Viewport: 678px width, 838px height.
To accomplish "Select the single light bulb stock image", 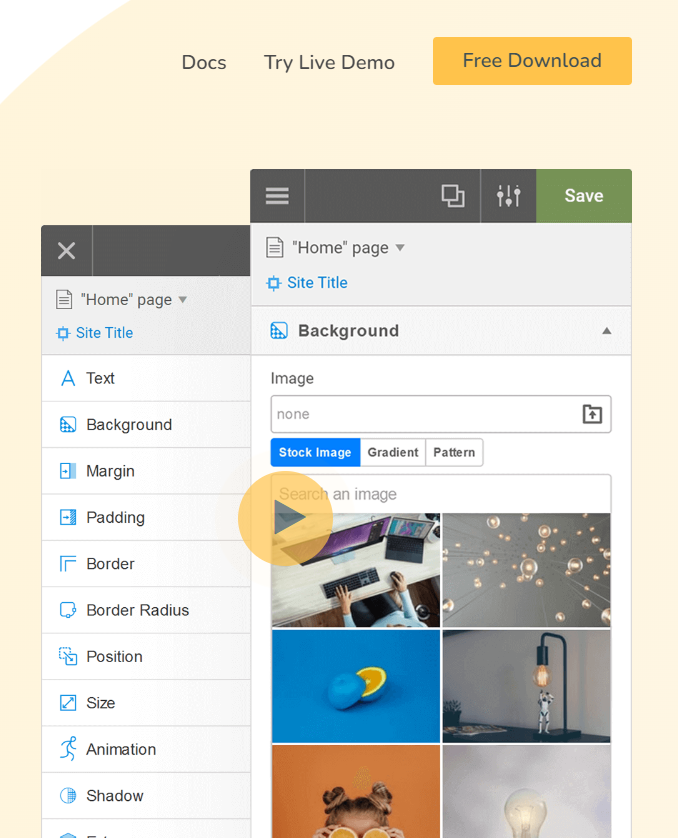I will click(526, 792).
